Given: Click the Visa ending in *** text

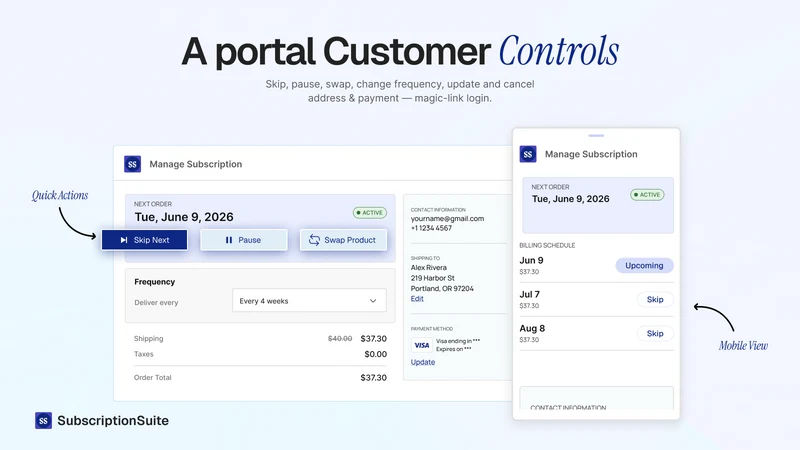Looking at the screenshot, I should (x=458, y=341).
